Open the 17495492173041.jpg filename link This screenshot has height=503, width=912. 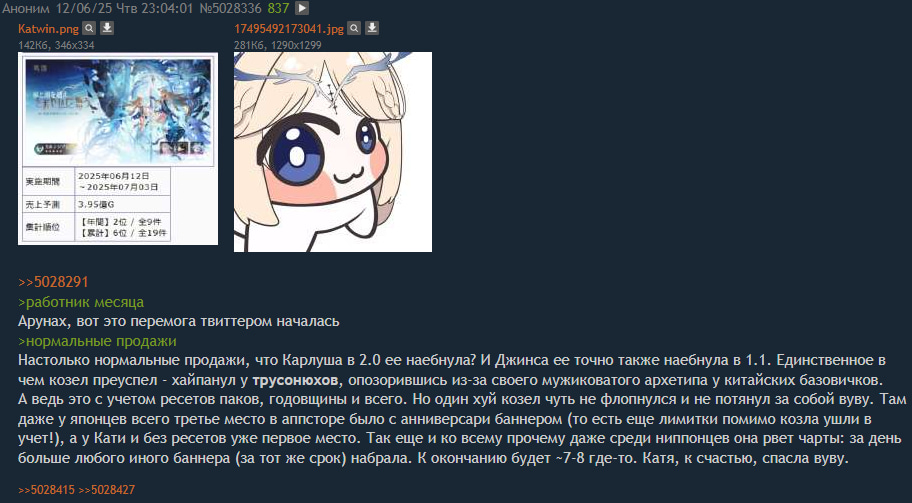pos(289,28)
